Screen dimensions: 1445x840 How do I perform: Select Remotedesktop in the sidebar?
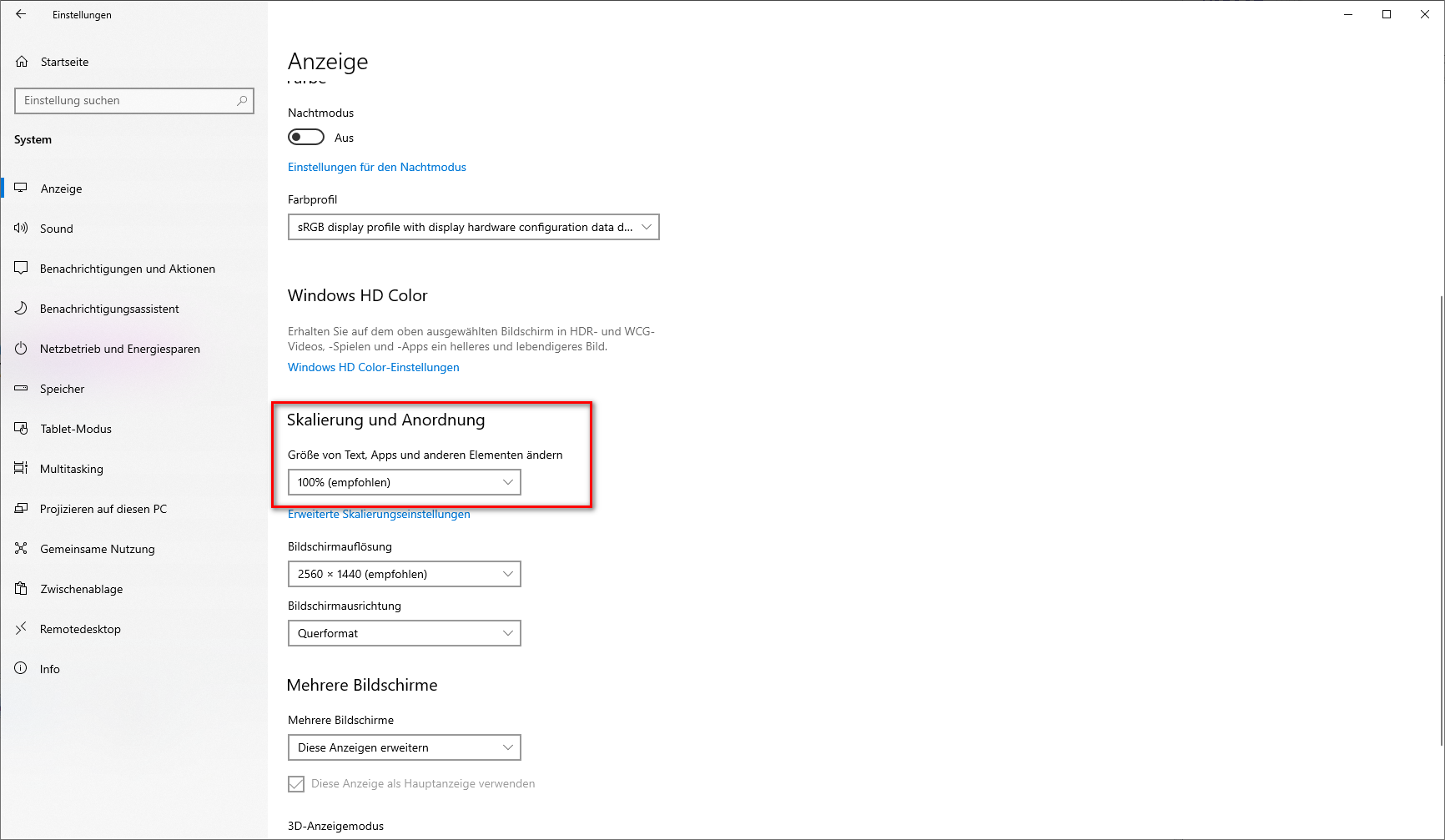tap(133, 629)
